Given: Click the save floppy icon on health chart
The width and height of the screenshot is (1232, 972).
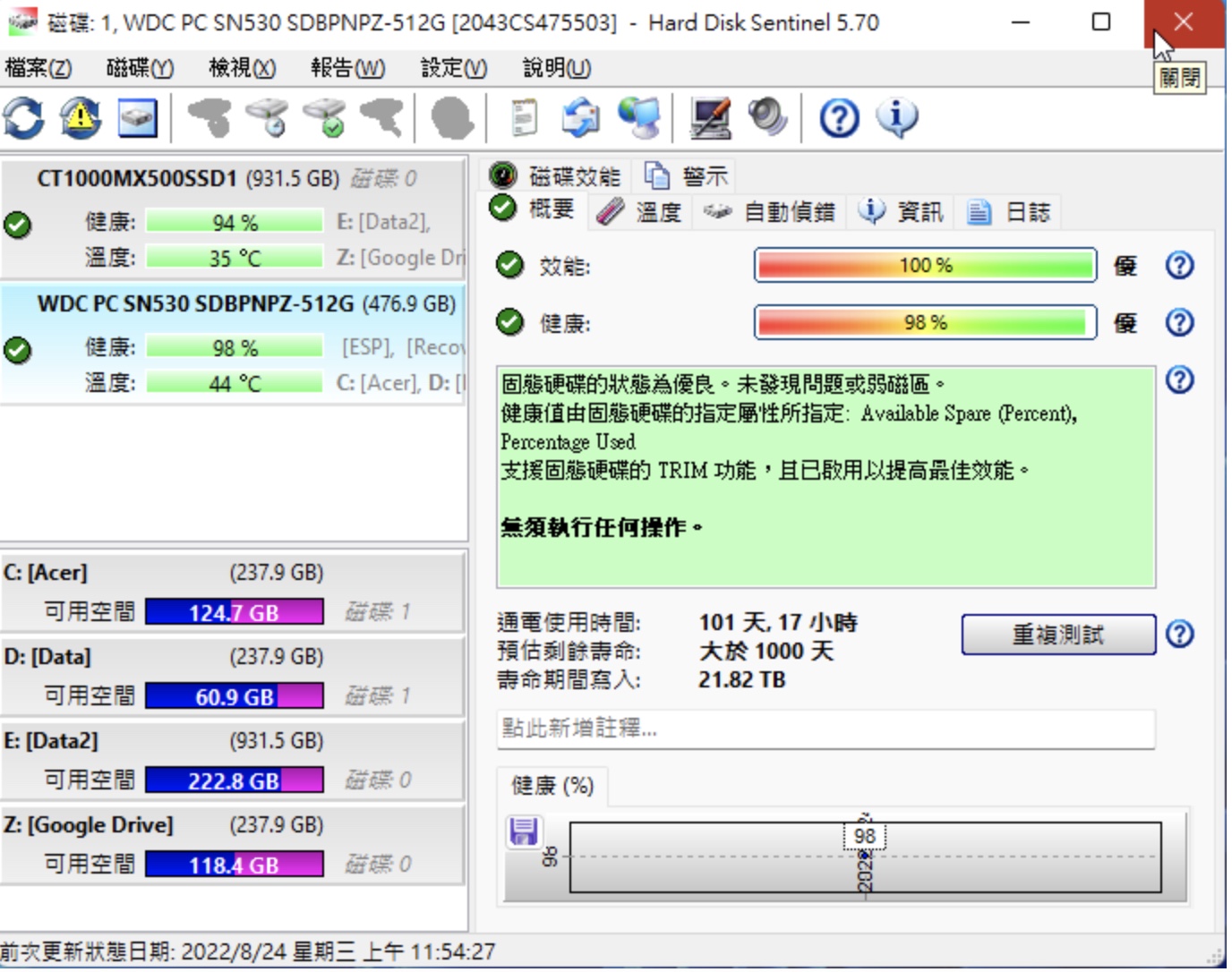Looking at the screenshot, I should pos(524,831).
